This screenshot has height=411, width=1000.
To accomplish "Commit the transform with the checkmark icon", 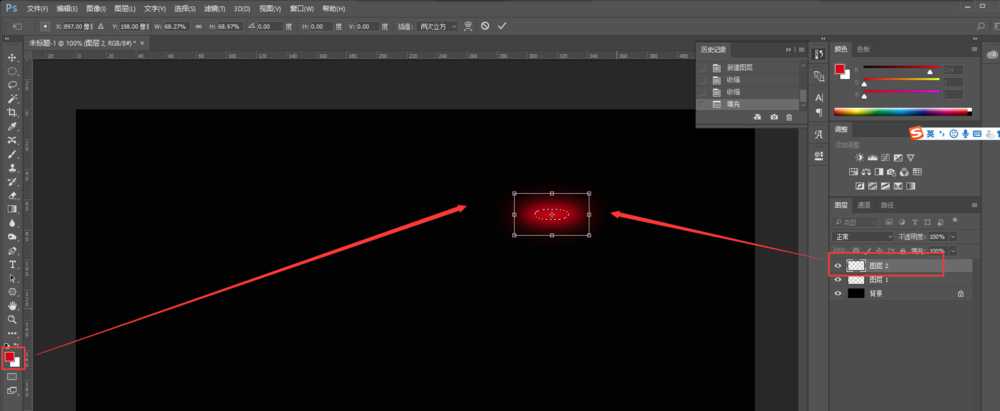I will [501, 25].
